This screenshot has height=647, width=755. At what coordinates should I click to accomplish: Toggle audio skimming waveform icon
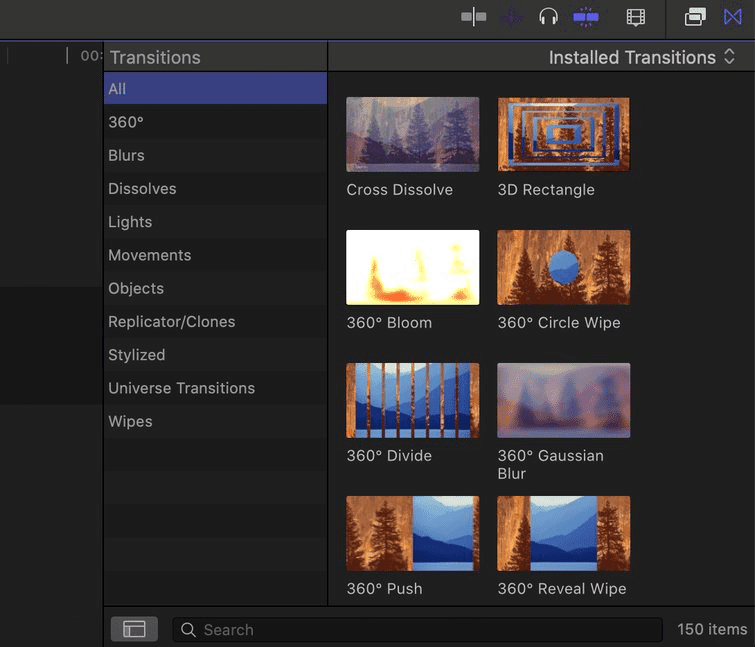click(x=511, y=18)
